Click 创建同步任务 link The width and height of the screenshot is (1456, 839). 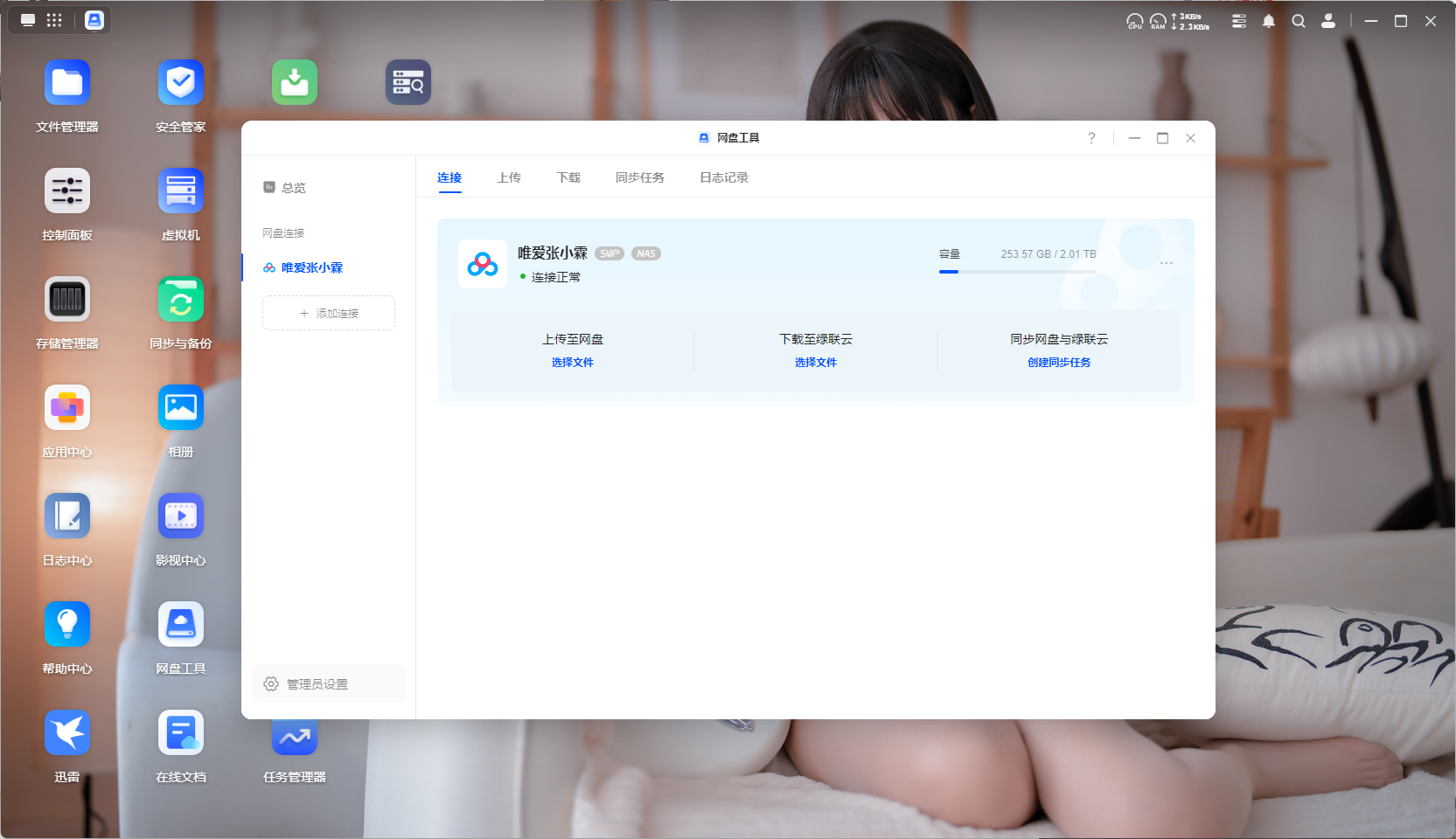coord(1059,362)
